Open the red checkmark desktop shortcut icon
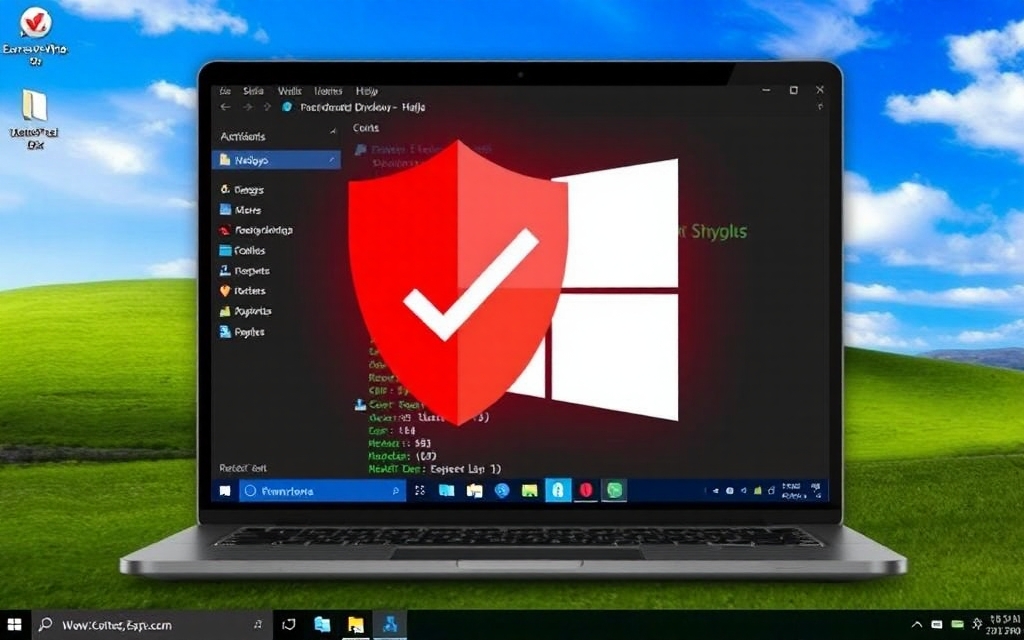 (x=35, y=23)
